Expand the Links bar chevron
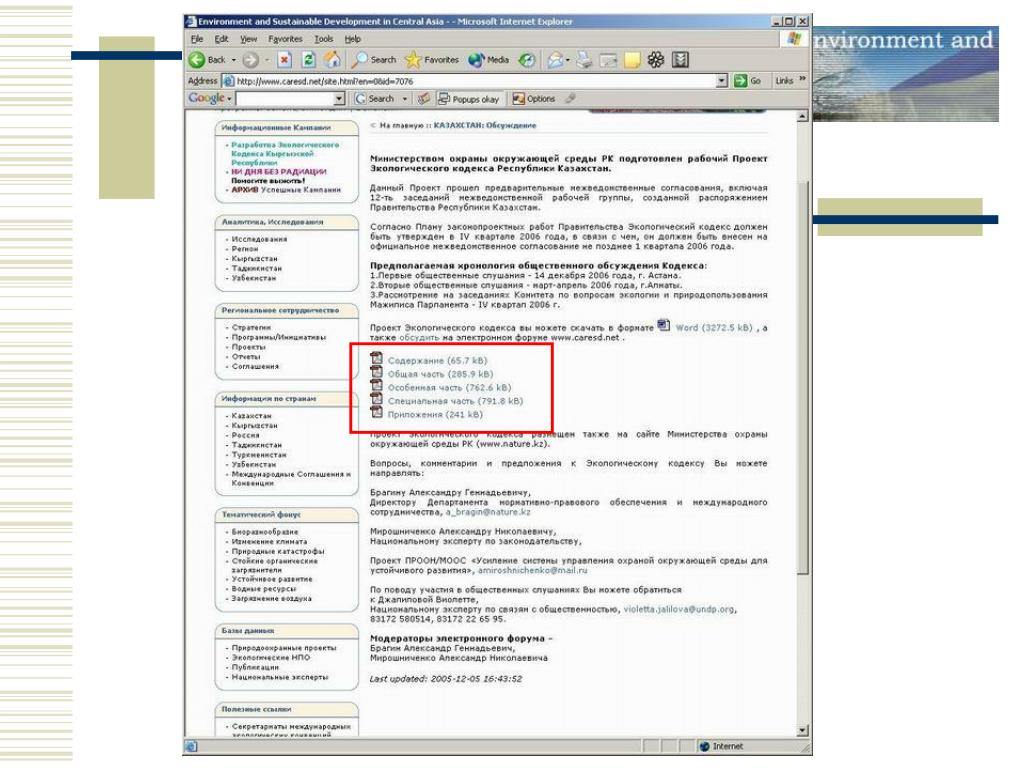 803,80
